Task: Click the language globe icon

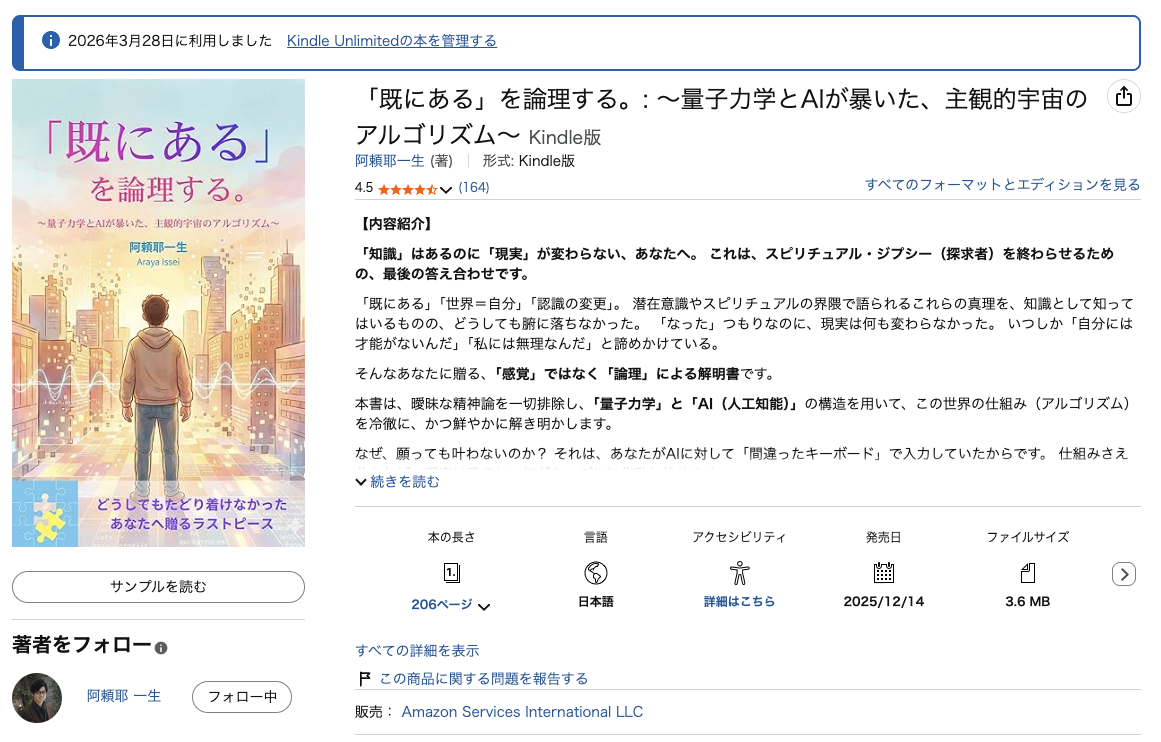Action: [x=595, y=572]
